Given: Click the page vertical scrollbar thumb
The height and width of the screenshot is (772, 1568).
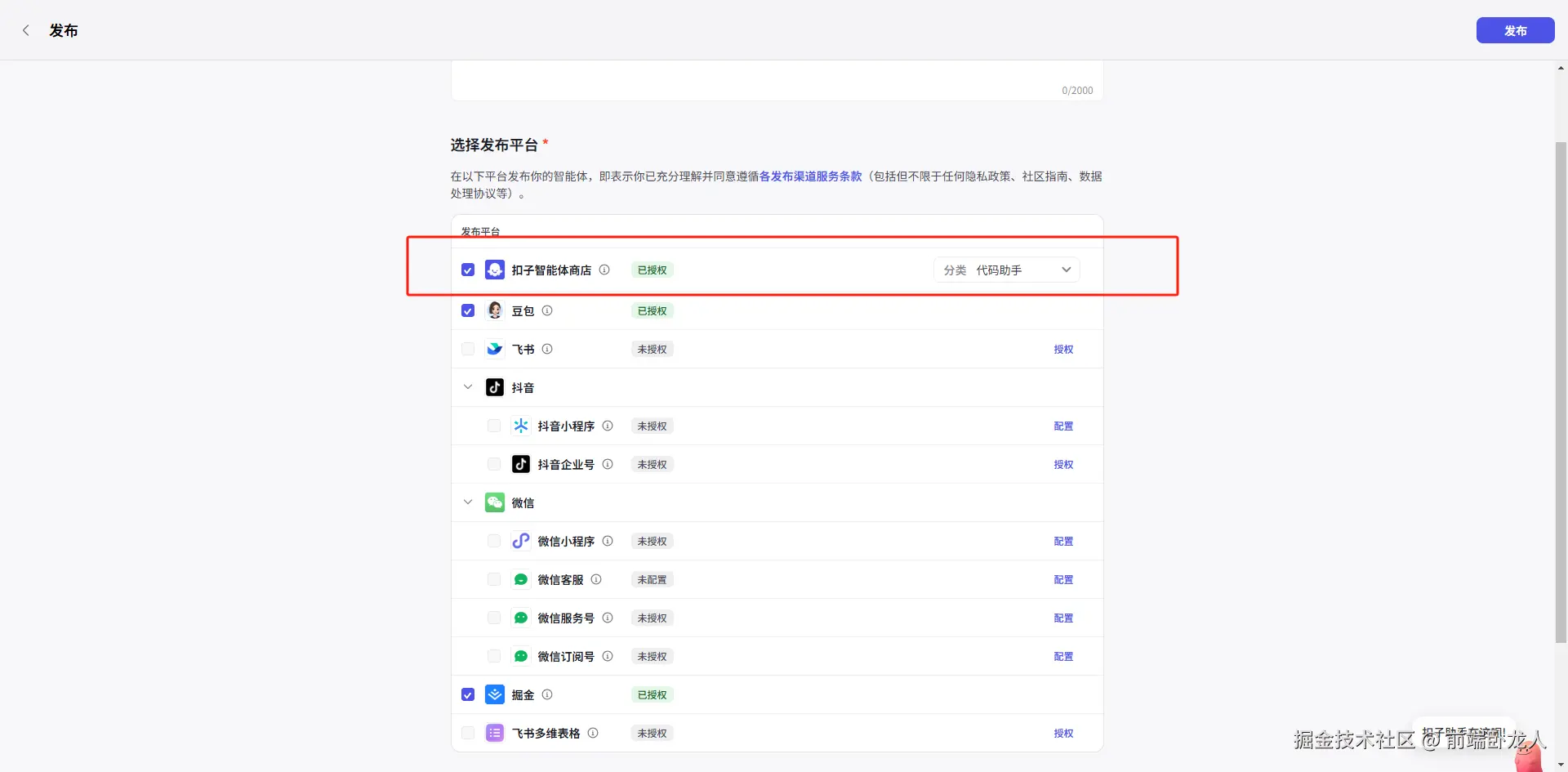Looking at the screenshot, I should coord(1561,392).
